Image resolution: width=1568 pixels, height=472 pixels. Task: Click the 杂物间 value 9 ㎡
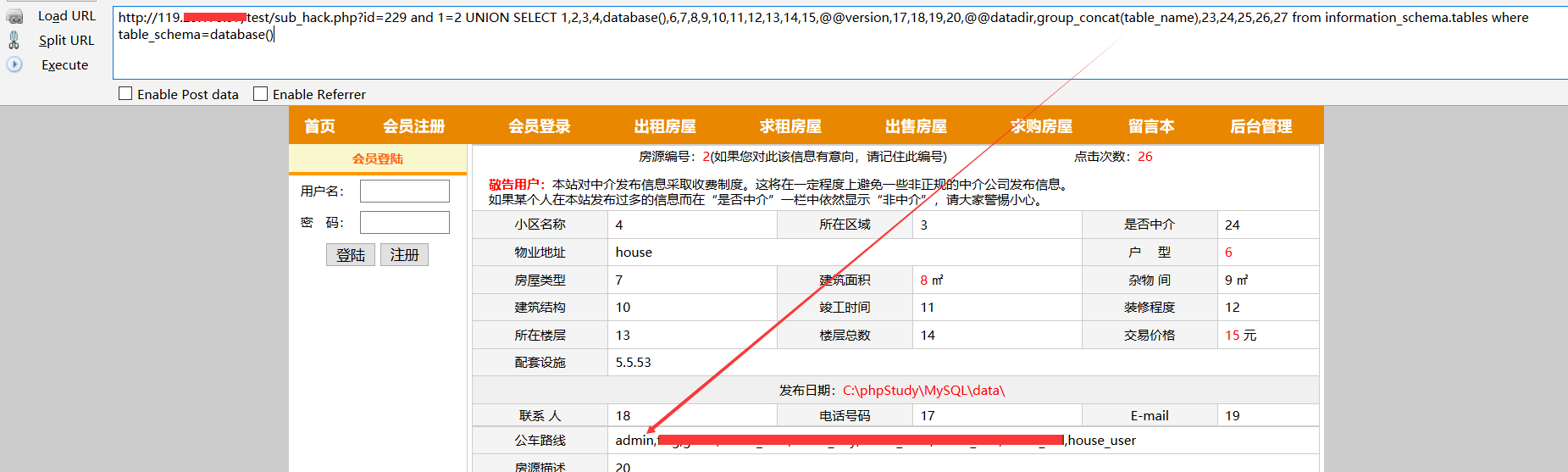(x=1237, y=280)
